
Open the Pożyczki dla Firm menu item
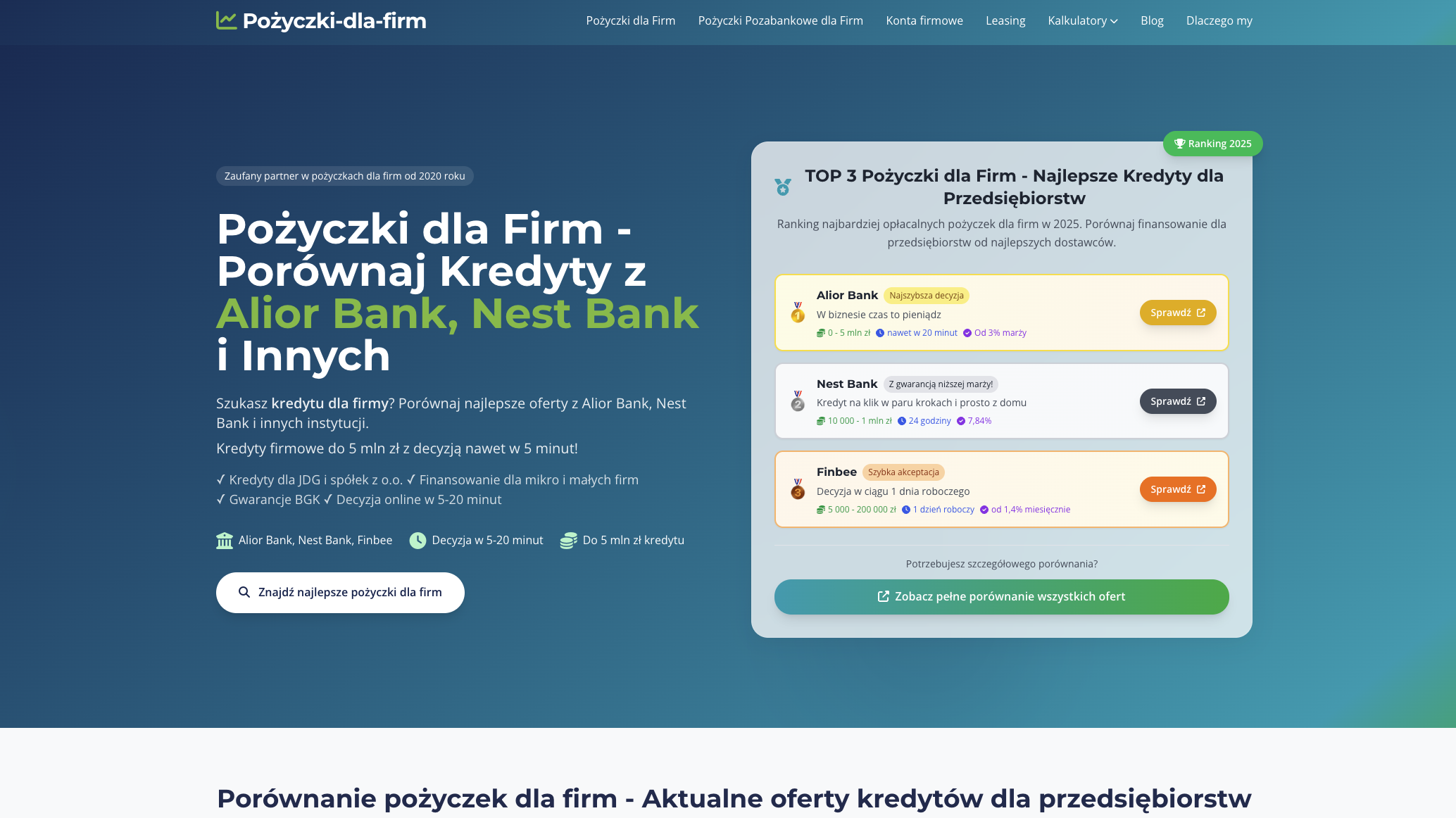631,21
